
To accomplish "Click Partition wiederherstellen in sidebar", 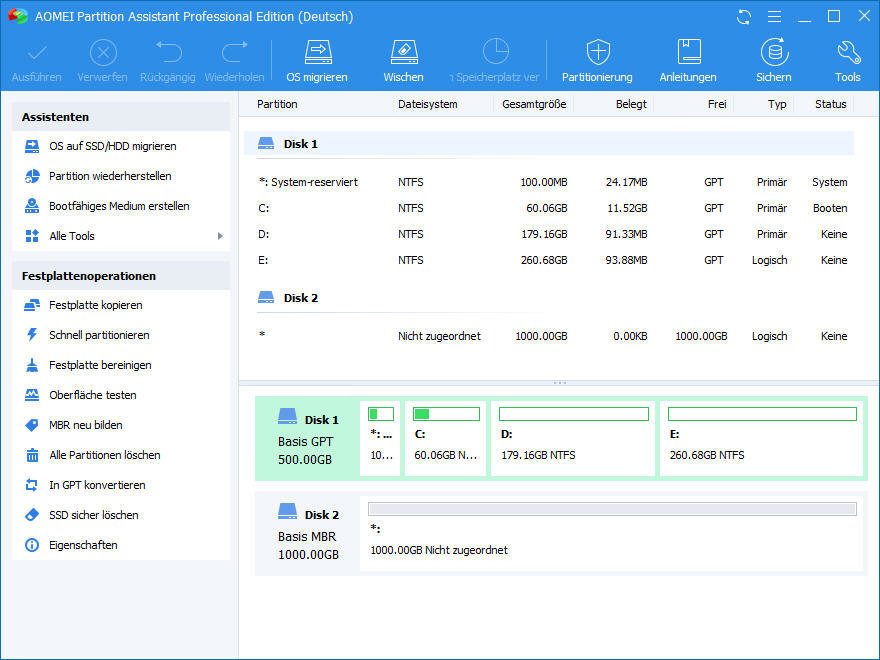I will click(110, 176).
